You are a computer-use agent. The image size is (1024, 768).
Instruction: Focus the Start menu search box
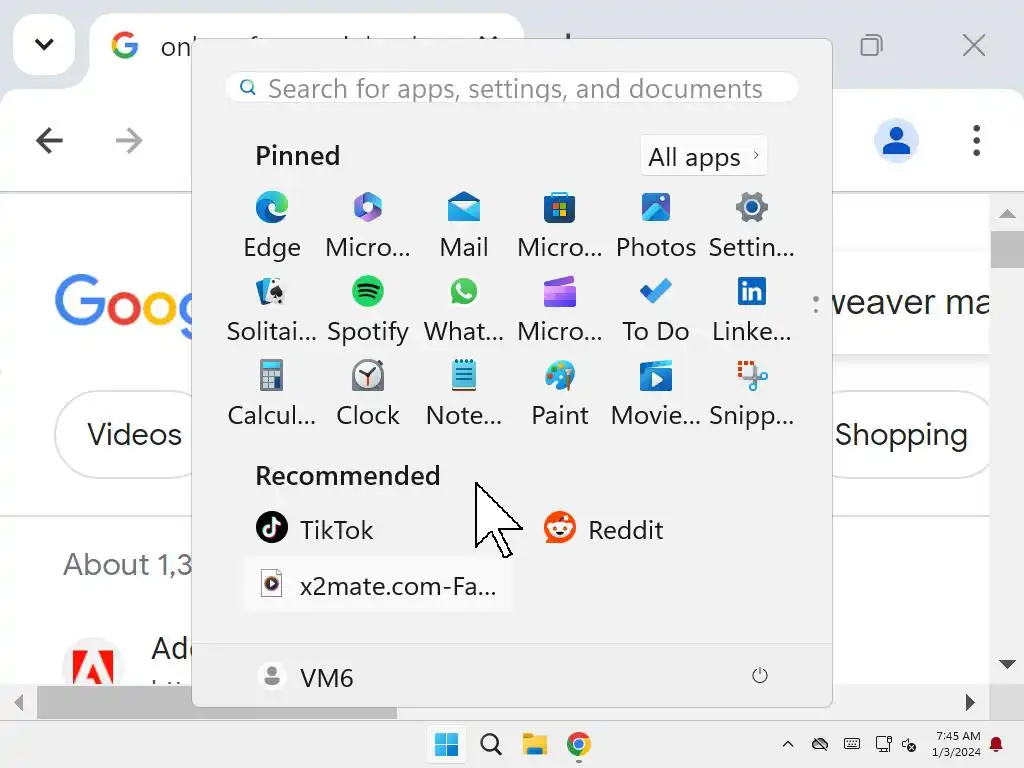(x=512, y=88)
